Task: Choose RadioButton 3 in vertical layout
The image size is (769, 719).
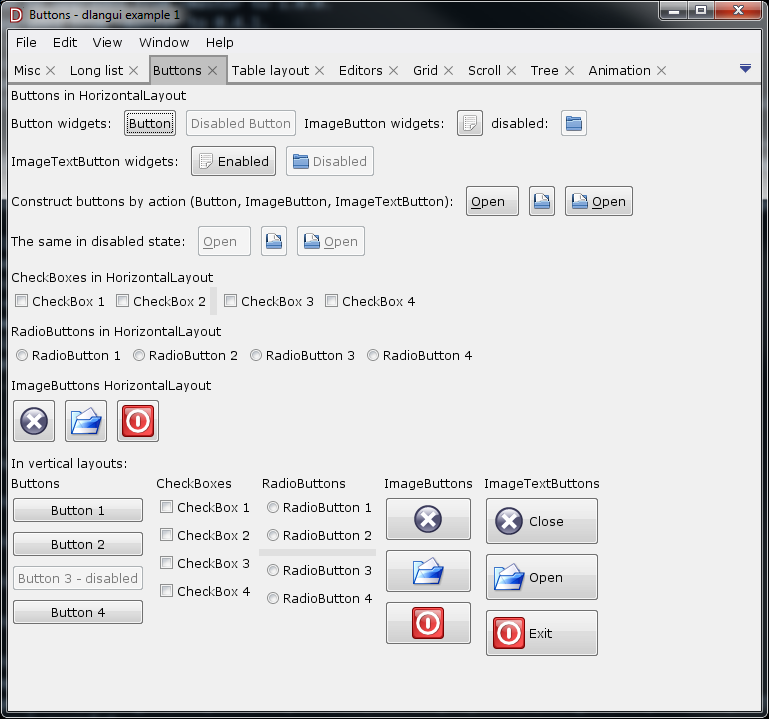Action: (x=273, y=570)
